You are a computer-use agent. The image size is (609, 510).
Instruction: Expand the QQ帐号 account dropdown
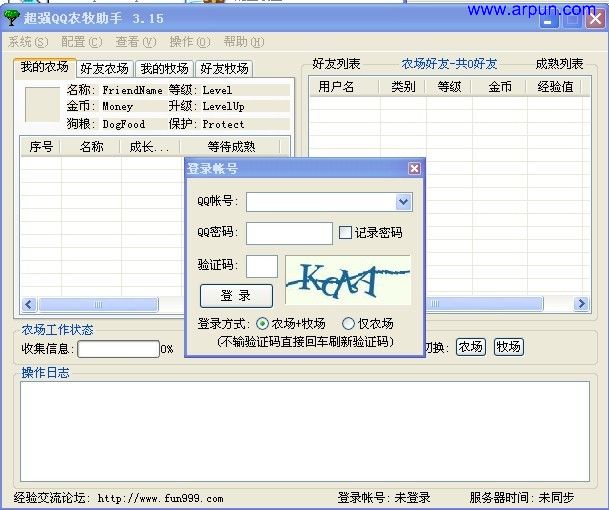coord(403,202)
